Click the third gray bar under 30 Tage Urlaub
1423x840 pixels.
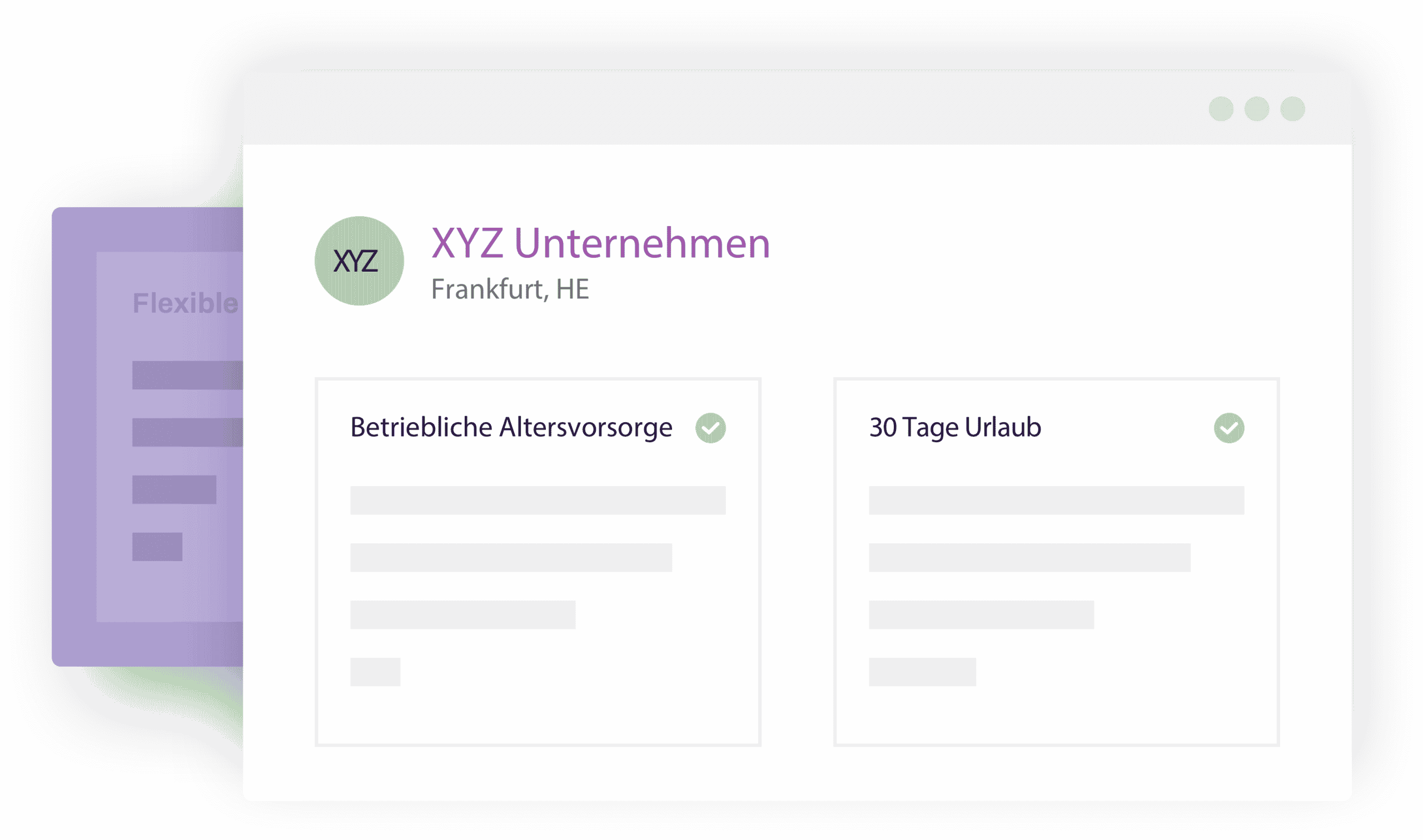tap(981, 614)
